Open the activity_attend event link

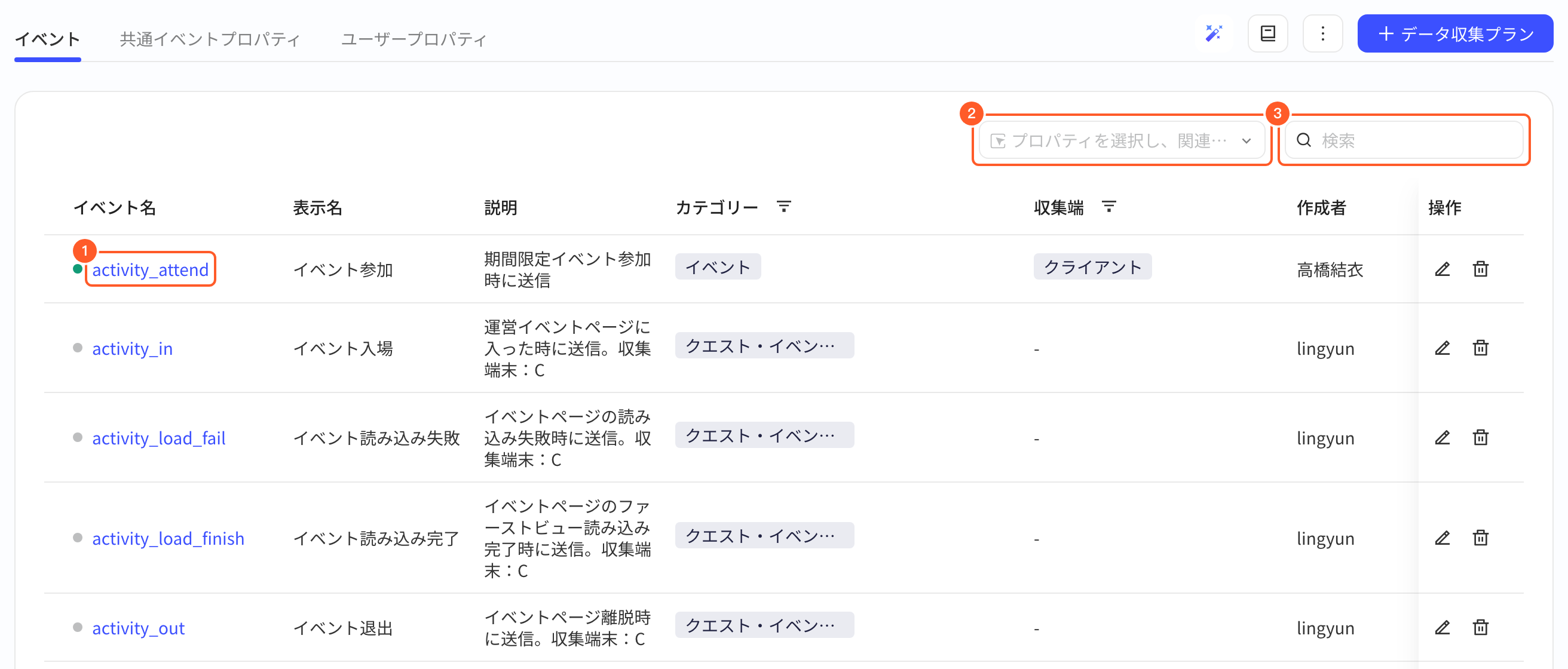[151, 269]
